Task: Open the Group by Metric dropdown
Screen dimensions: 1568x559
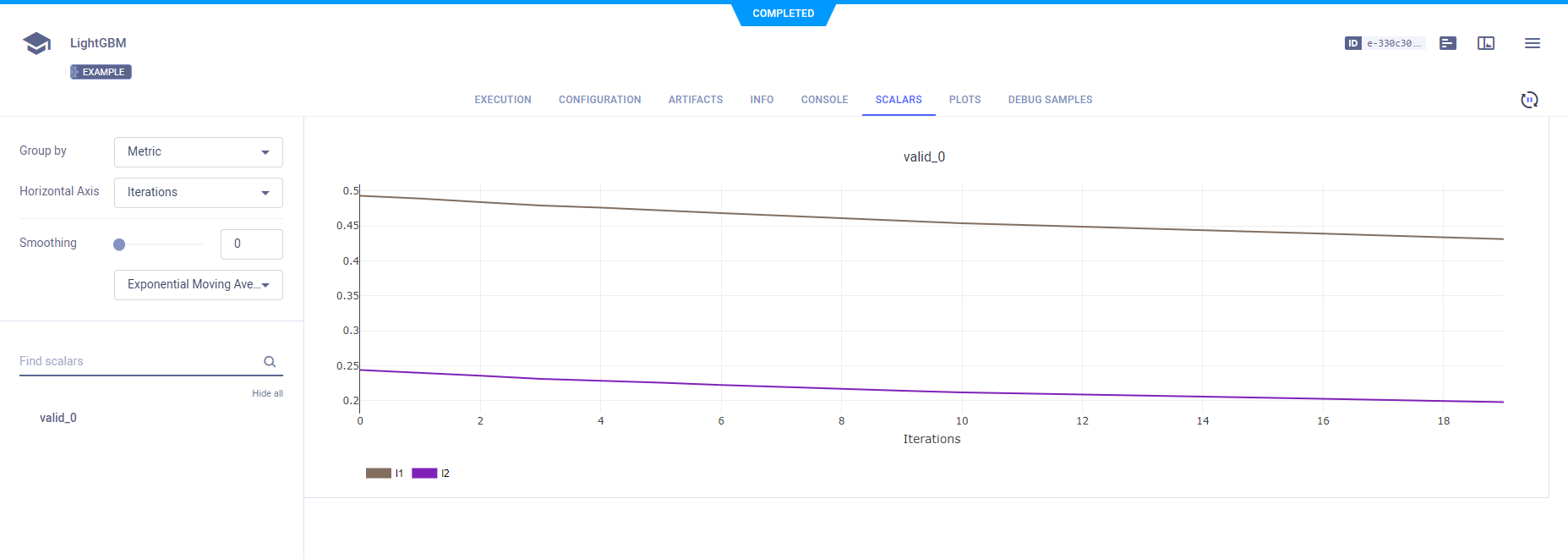Action: pyautogui.click(x=199, y=152)
